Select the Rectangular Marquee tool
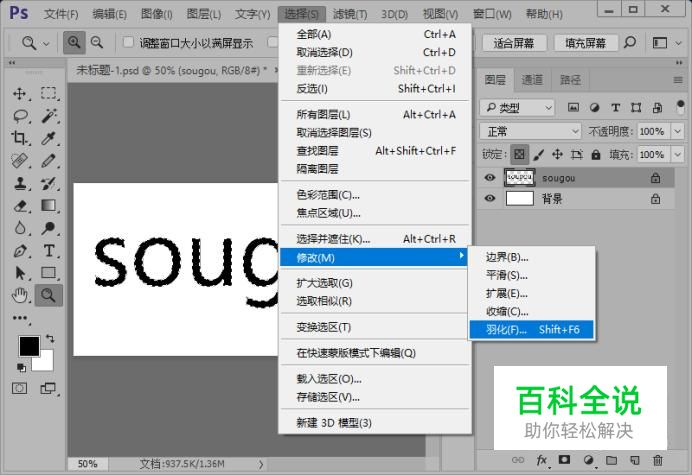 49,94
